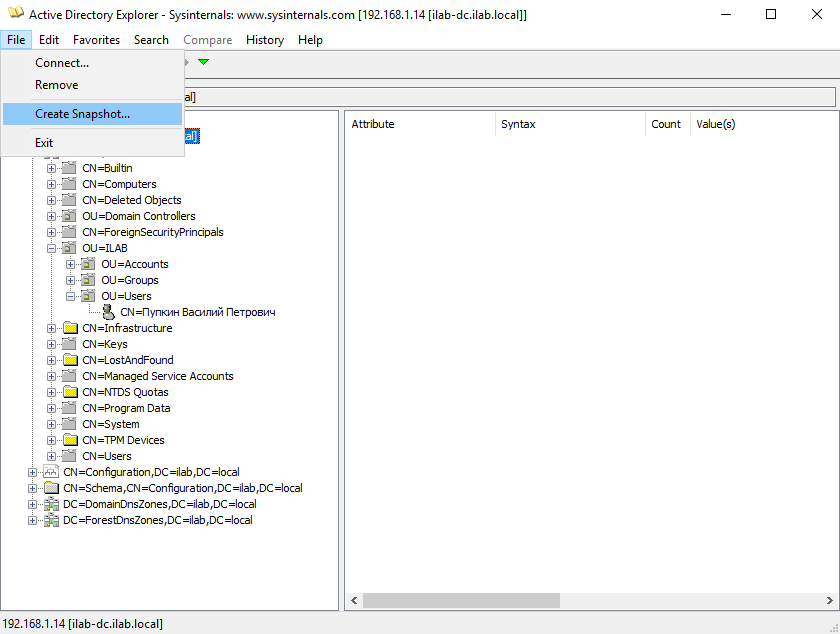Screen dimensions: 840x634
Task: Click the OU=Groups container icon
Action: [86, 280]
